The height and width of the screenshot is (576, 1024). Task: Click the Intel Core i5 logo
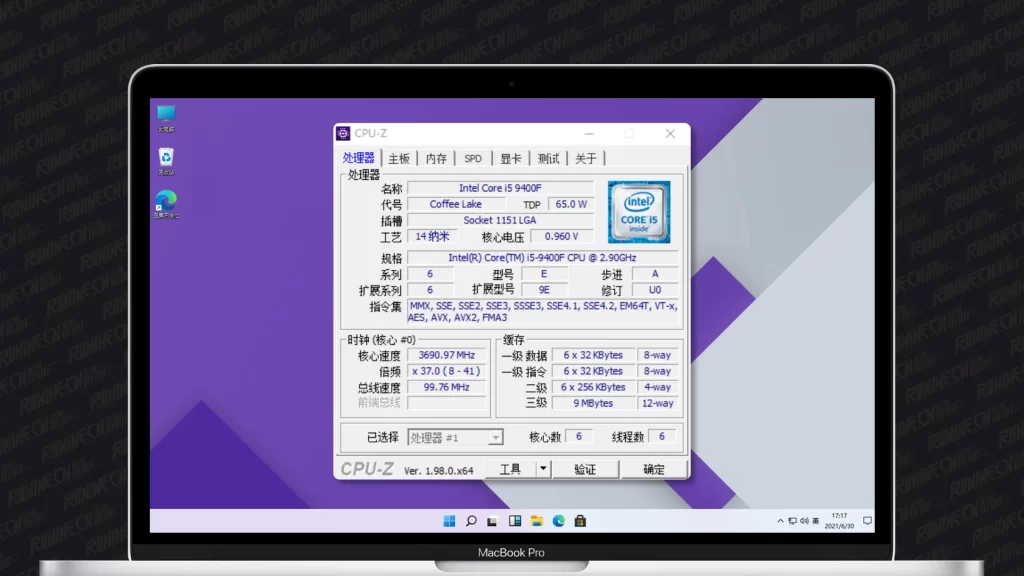[x=639, y=212]
